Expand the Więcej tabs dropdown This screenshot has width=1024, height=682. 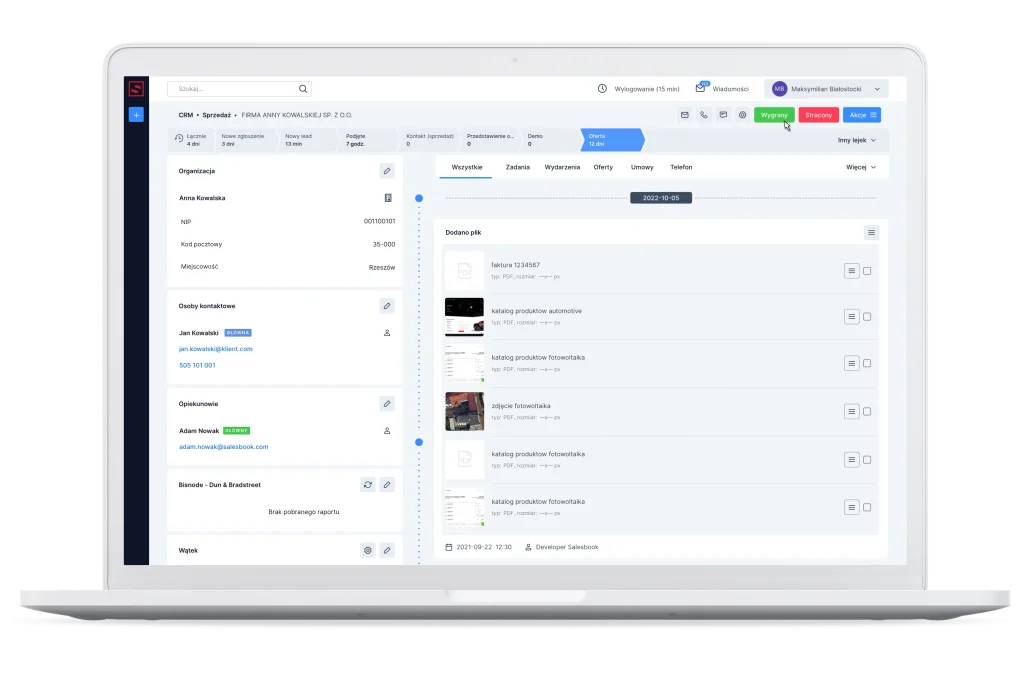coord(861,167)
